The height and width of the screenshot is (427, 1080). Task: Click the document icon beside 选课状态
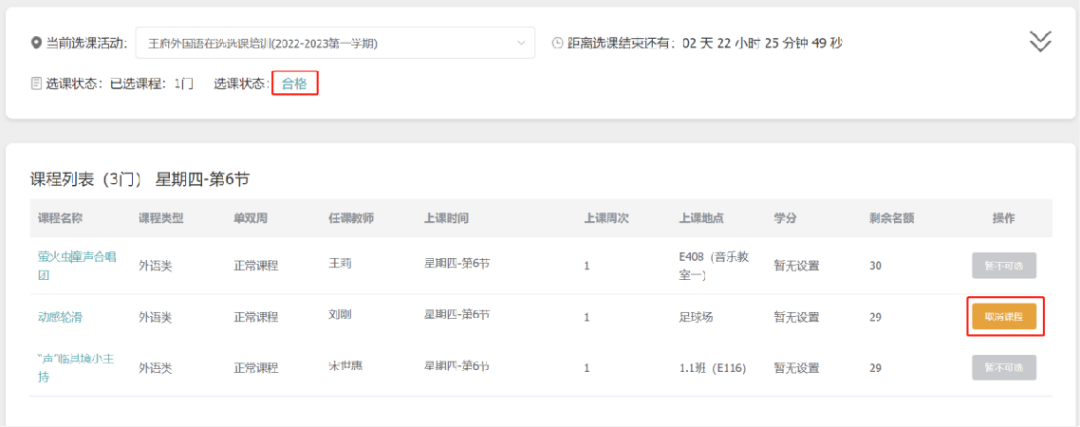point(37,84)
